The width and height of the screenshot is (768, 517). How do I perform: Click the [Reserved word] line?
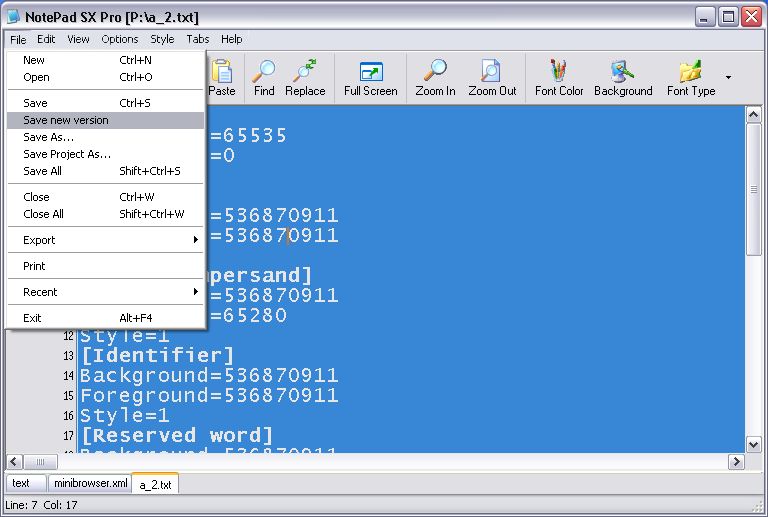click(x=177, y=435)
